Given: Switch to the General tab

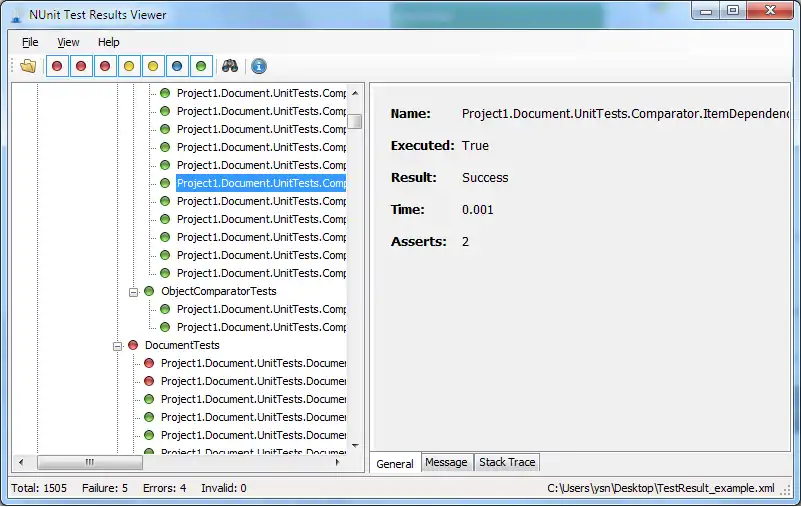Looking at the screenshot, I should [x=395, y=463].
